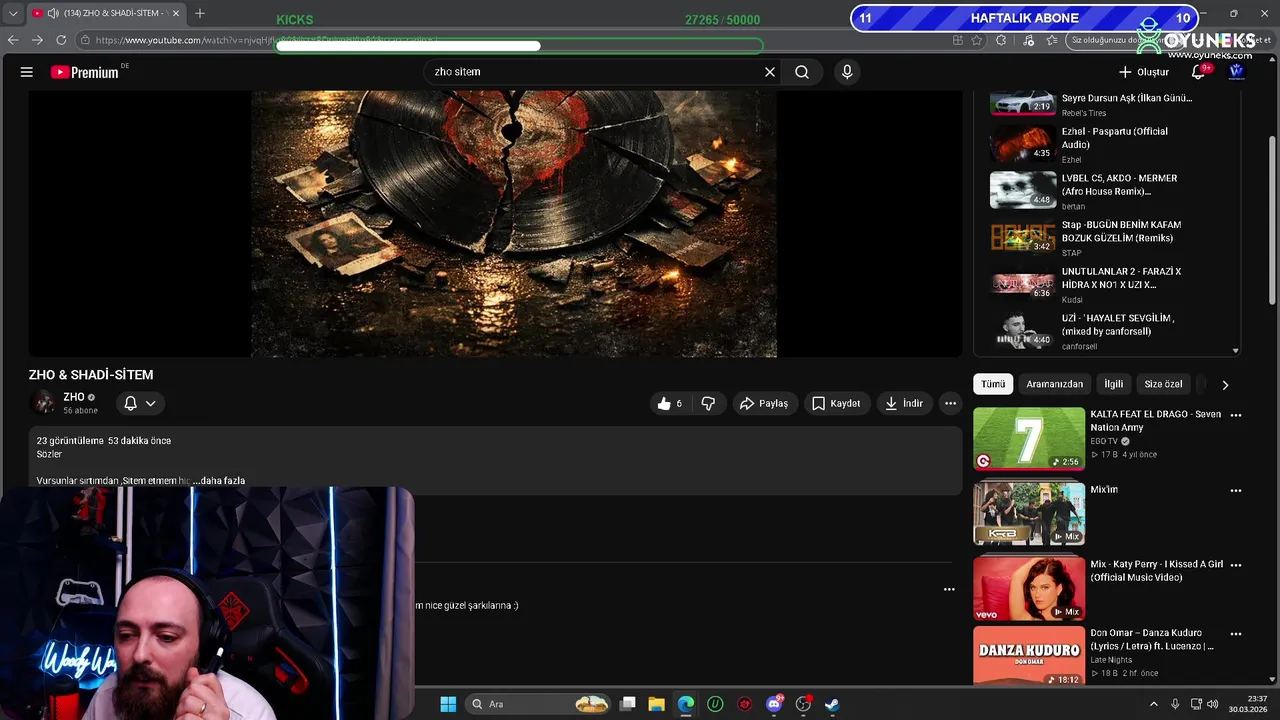Start voice search with microphone
This screenshot has height=720, width=1280.
pyautogui.click(x=847, y=72)
